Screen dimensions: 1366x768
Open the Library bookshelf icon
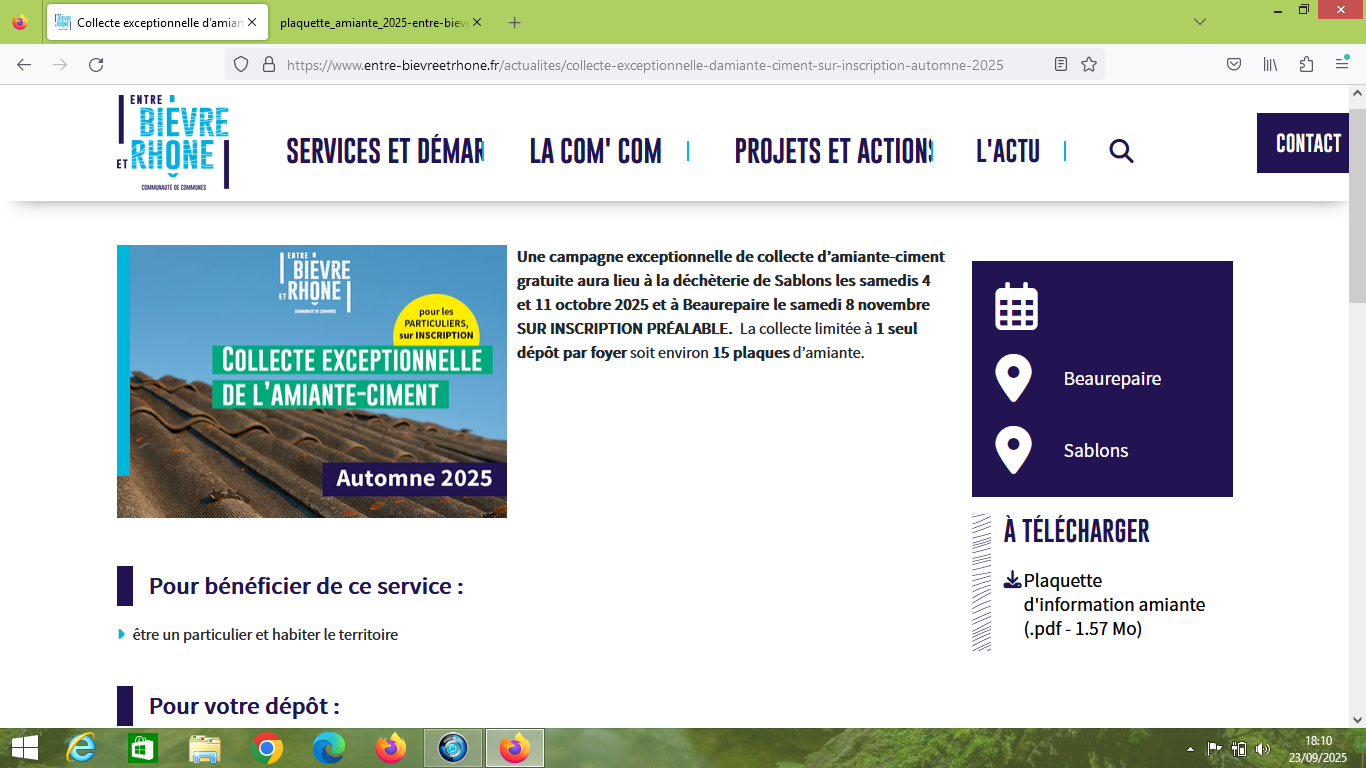(1270, 65)
